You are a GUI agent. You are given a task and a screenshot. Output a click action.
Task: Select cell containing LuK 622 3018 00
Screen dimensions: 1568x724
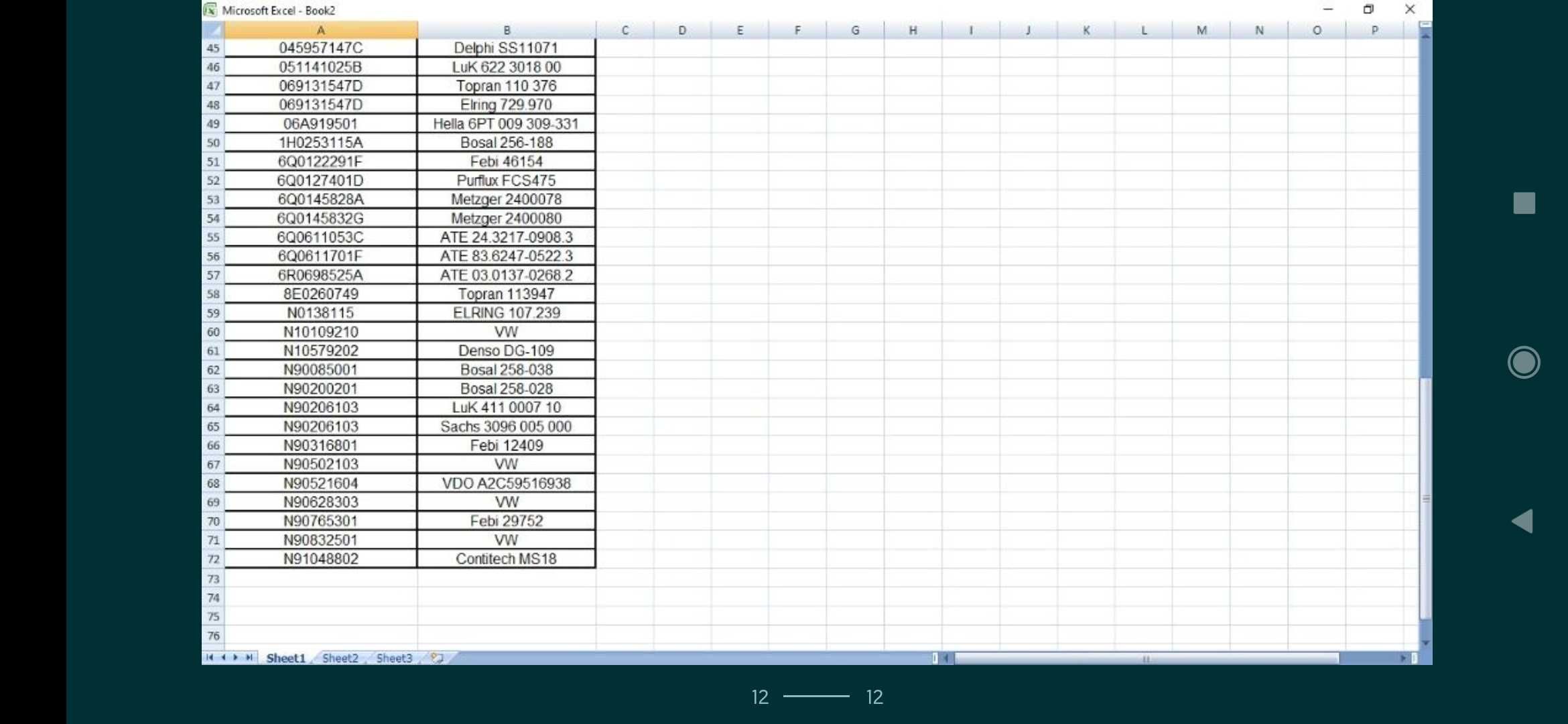coord(506,67)
